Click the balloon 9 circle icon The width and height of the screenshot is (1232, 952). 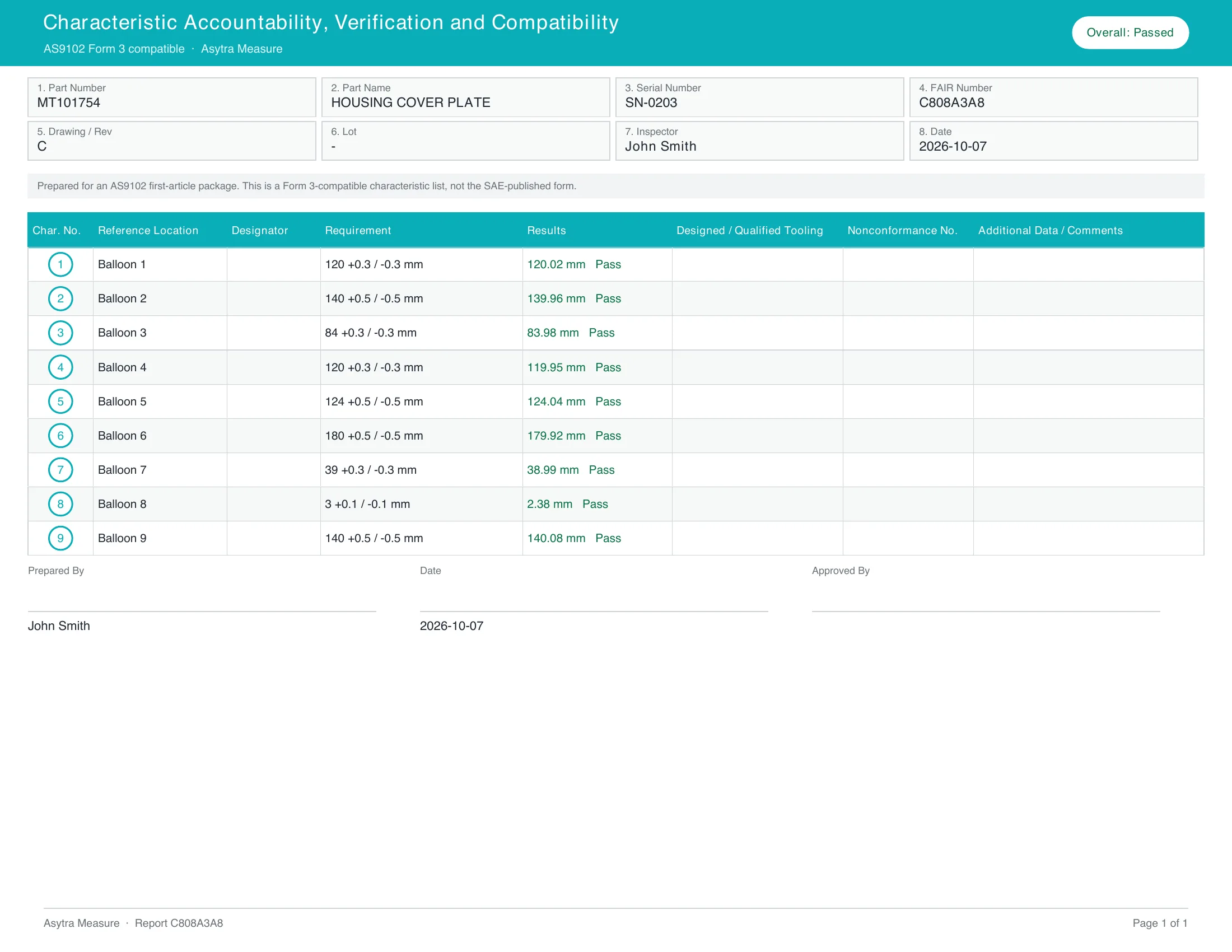60,538
